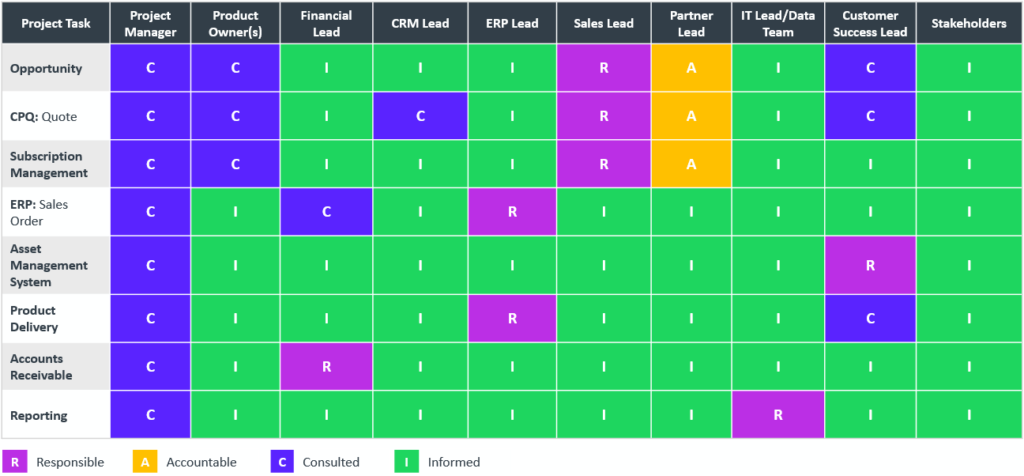Click ERP Lead's Responsible cell for Product Delivery
The height and width of the screenshot is (476, 1024).
point(512,318)
